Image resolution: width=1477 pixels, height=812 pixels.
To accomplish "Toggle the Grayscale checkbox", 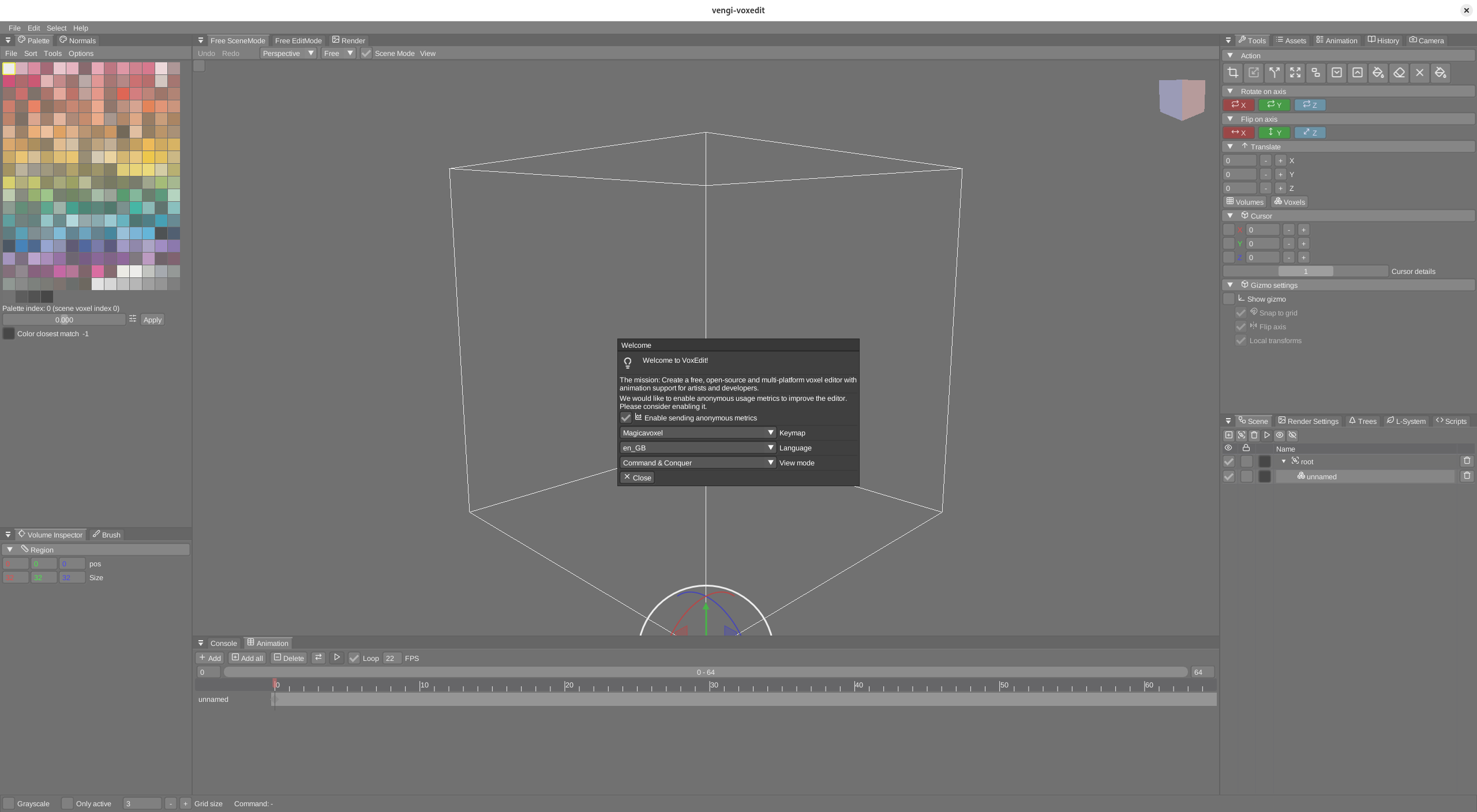I will pos(9,803).
